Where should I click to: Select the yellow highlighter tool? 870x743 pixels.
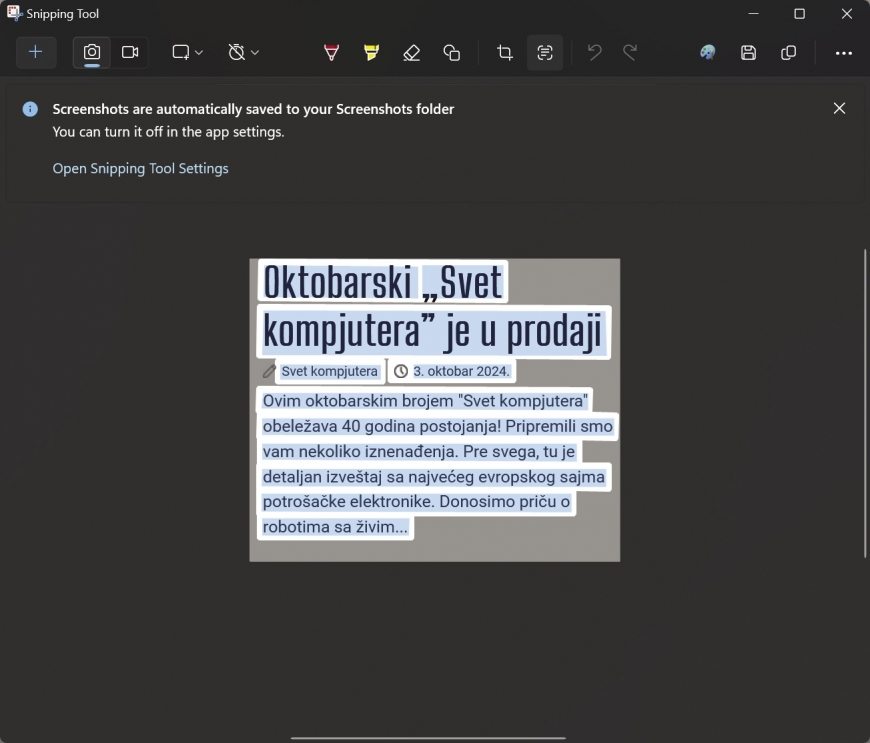pos(371,53)
